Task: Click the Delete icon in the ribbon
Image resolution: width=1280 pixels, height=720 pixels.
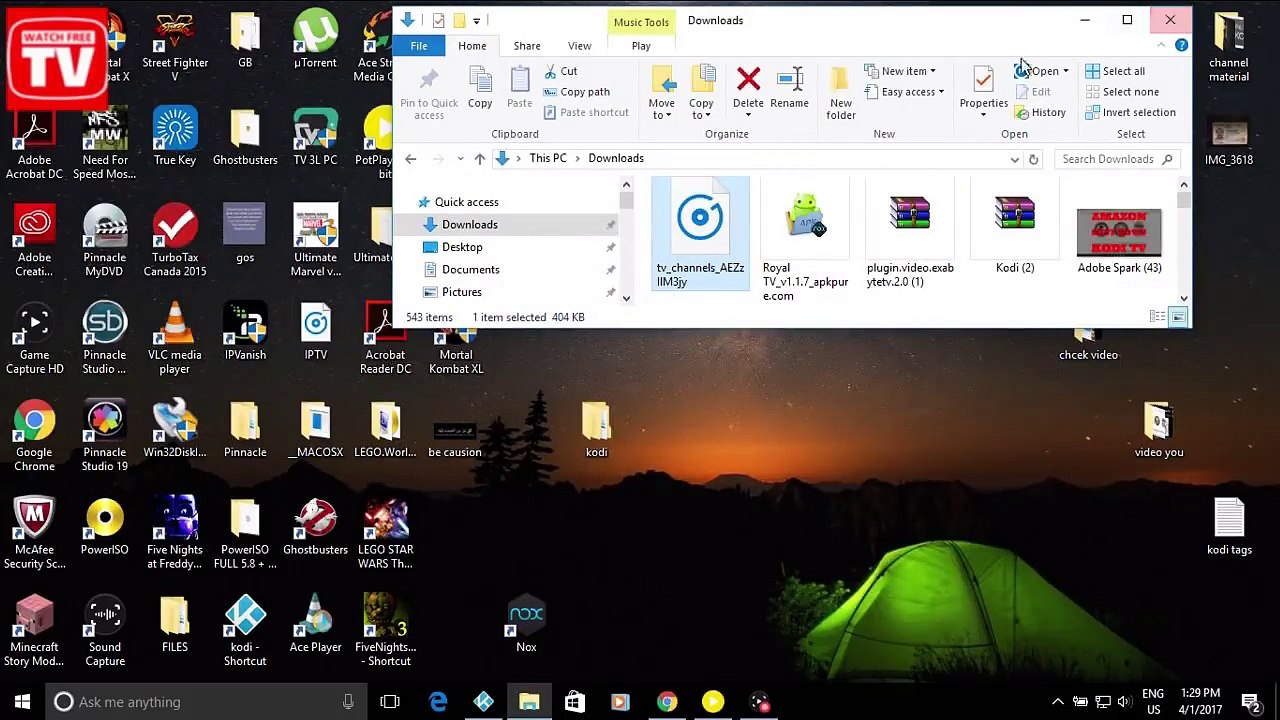Action: 748,80
